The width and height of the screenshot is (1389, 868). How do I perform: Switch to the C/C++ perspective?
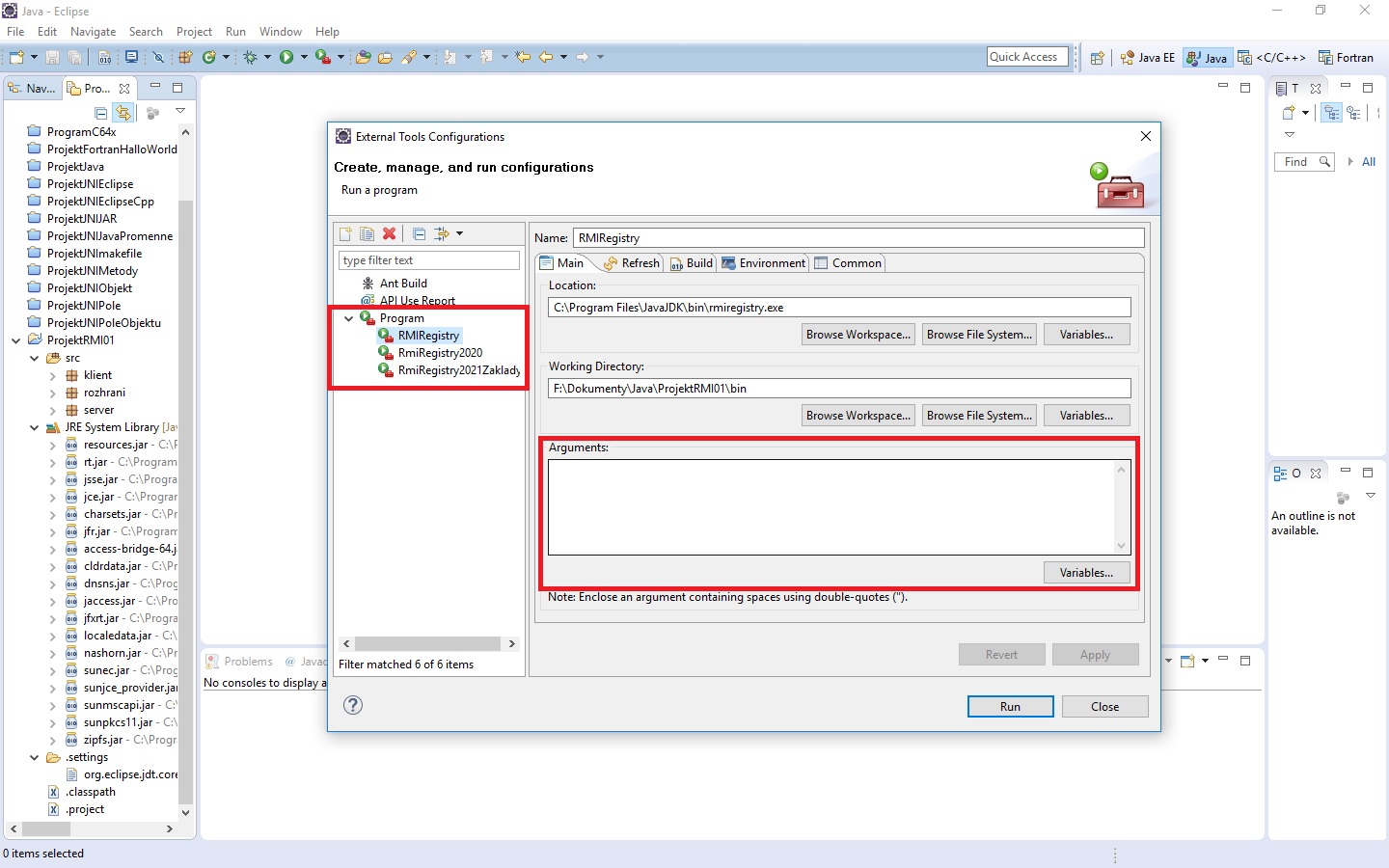tap(1271, 57)
